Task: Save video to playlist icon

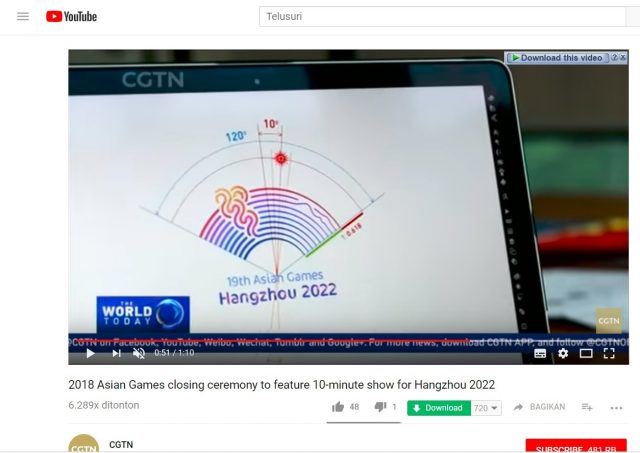Action: click(x=587, y=407)
